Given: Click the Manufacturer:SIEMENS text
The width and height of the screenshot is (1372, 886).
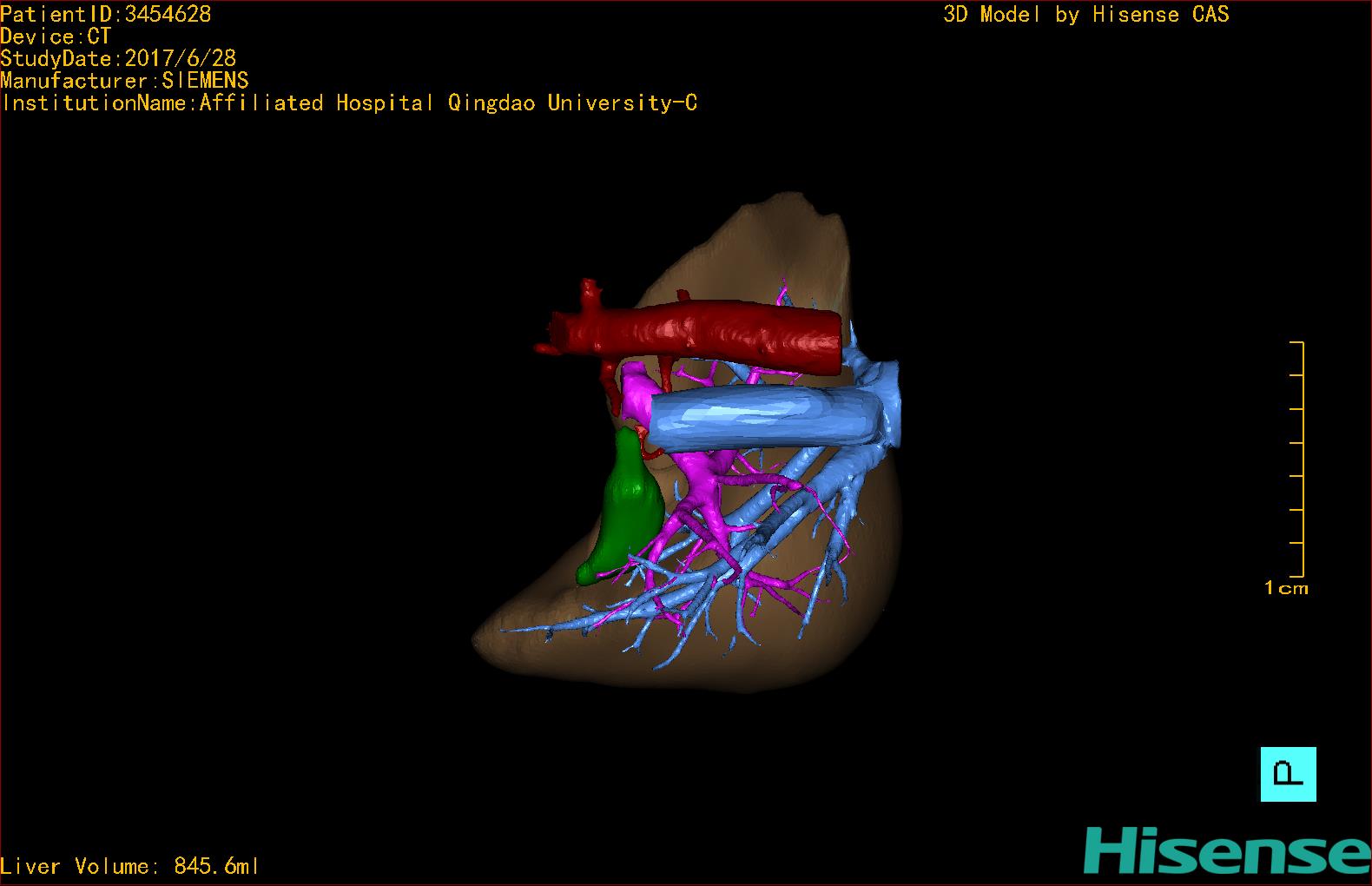Looking at the screenshot, I should [124, 81].
